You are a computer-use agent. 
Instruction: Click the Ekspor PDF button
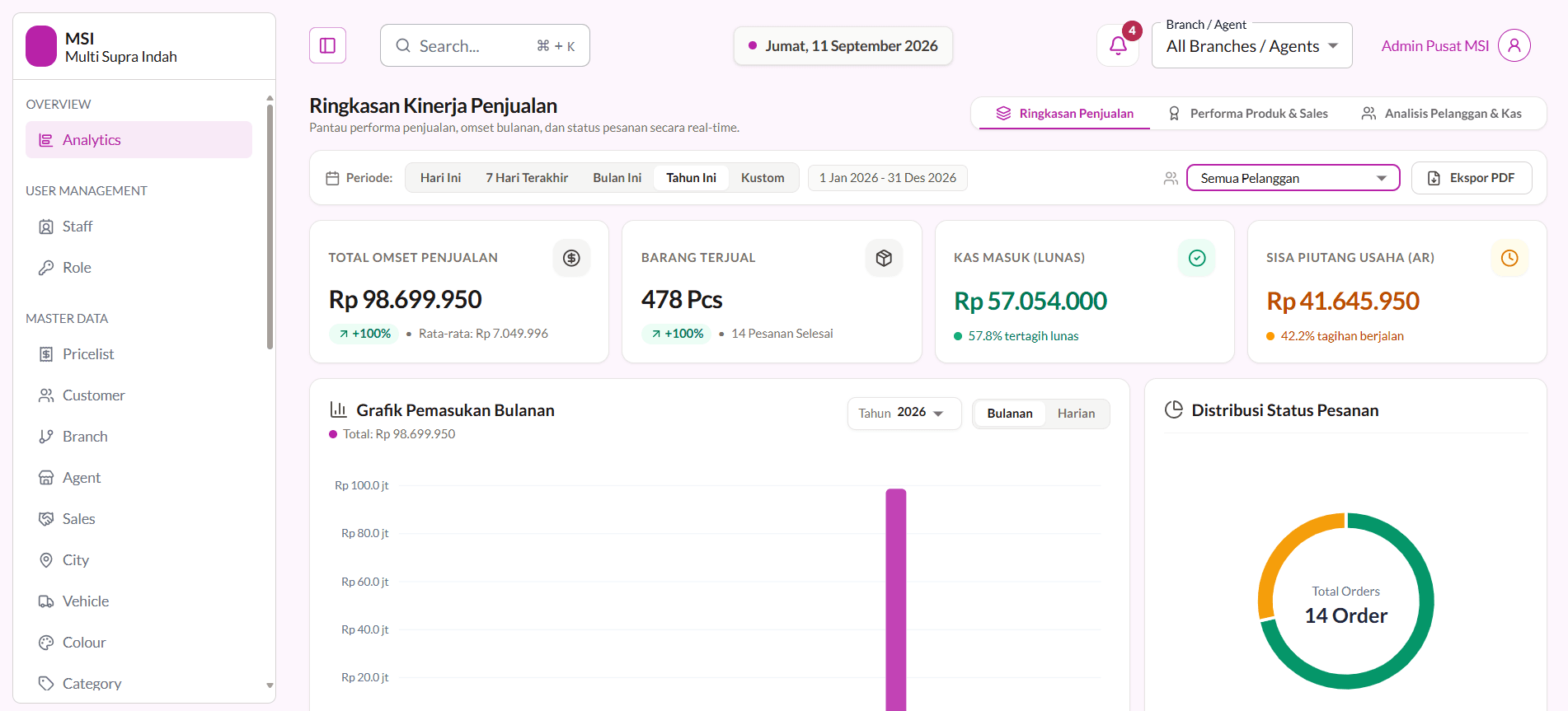pos(1472,178)
